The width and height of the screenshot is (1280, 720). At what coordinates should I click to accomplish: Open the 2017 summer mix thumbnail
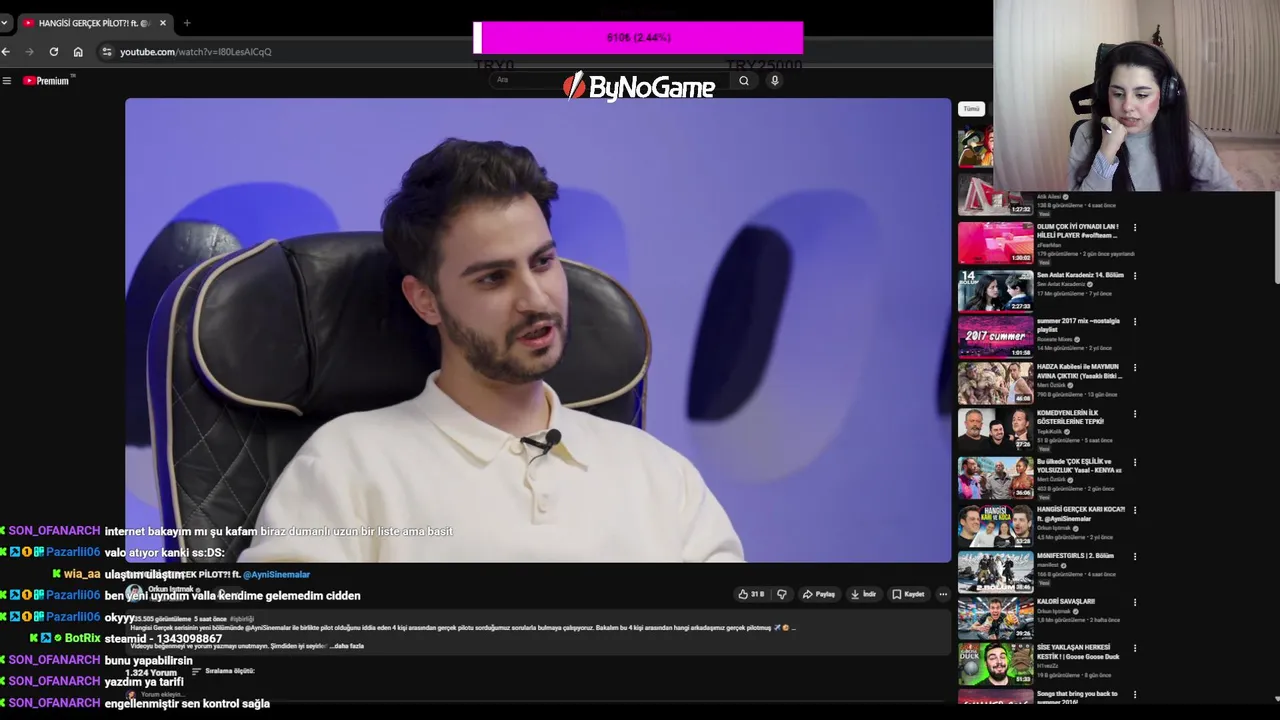coord(996,337)
